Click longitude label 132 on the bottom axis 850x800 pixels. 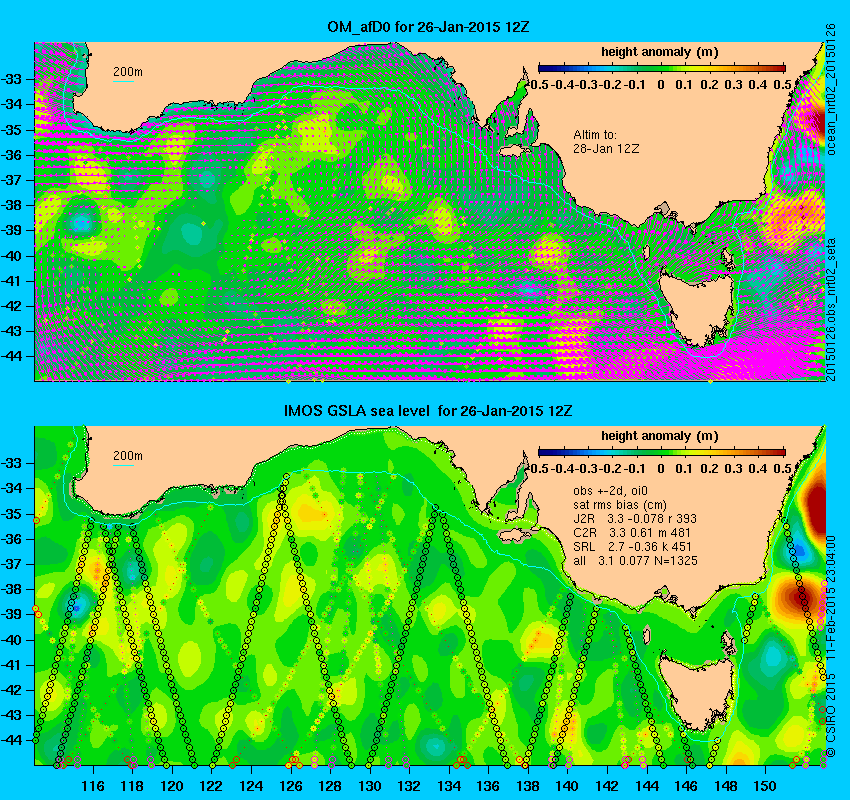409,785
